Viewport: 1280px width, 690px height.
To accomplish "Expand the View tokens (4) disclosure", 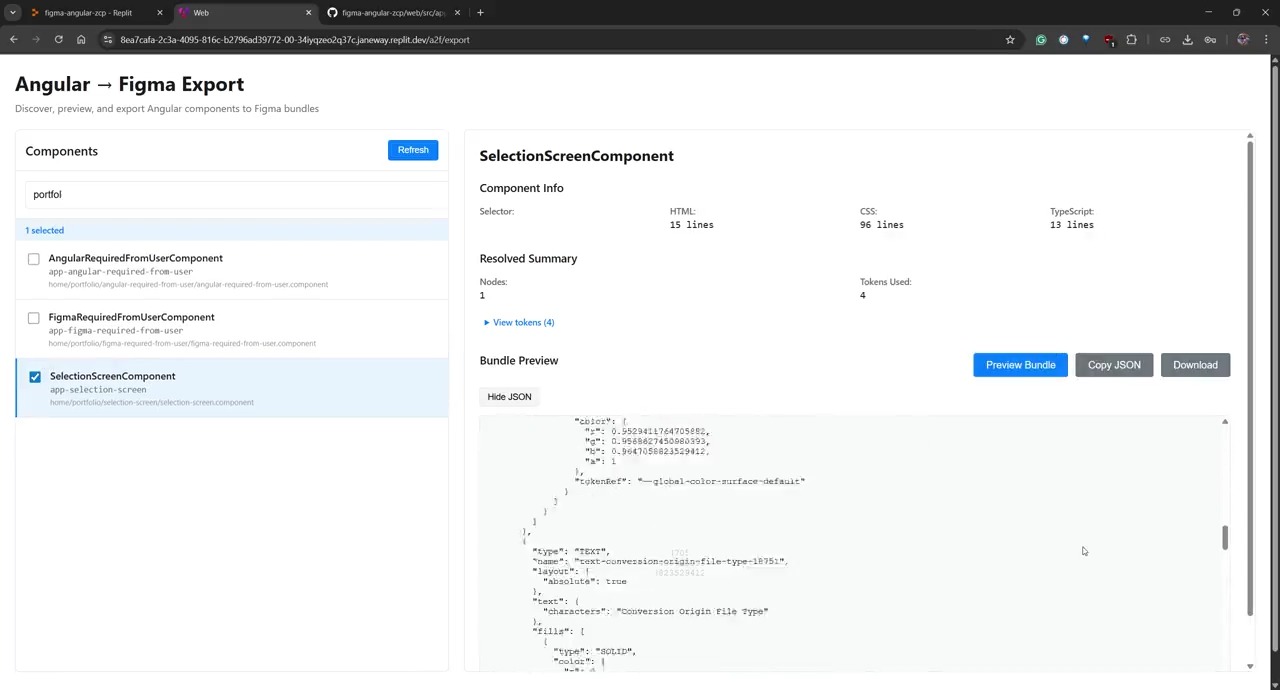I will click(x=519, y=322).
